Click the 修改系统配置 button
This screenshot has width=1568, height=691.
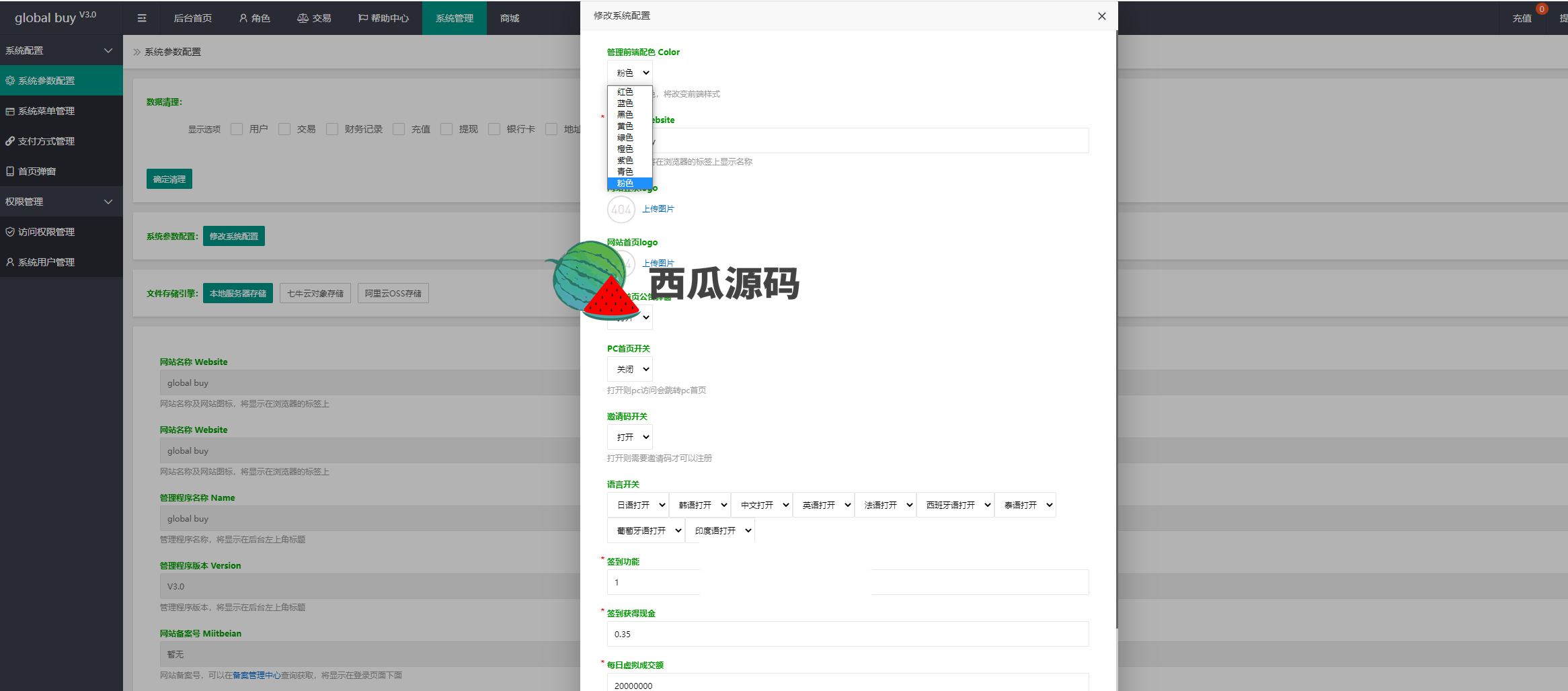tap(234, 236)
